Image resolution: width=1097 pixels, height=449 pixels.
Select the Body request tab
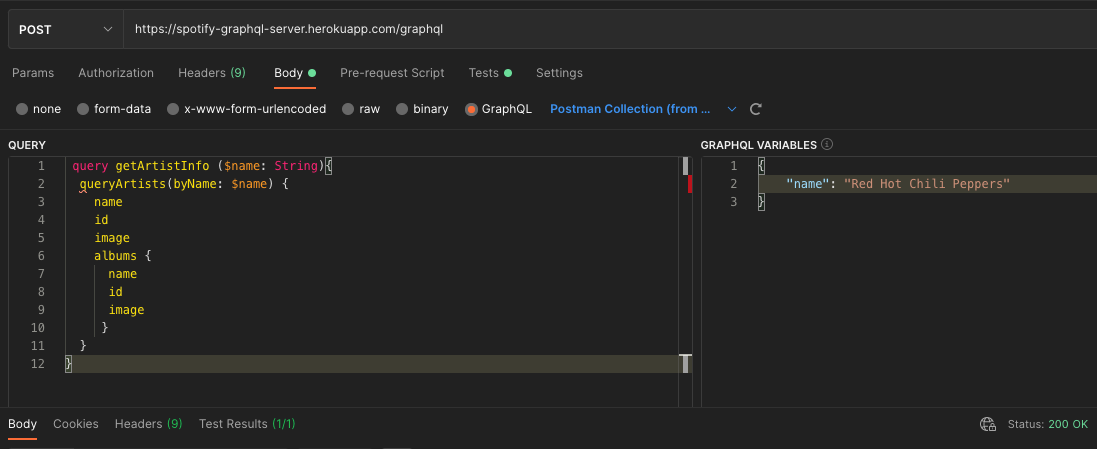295,73
